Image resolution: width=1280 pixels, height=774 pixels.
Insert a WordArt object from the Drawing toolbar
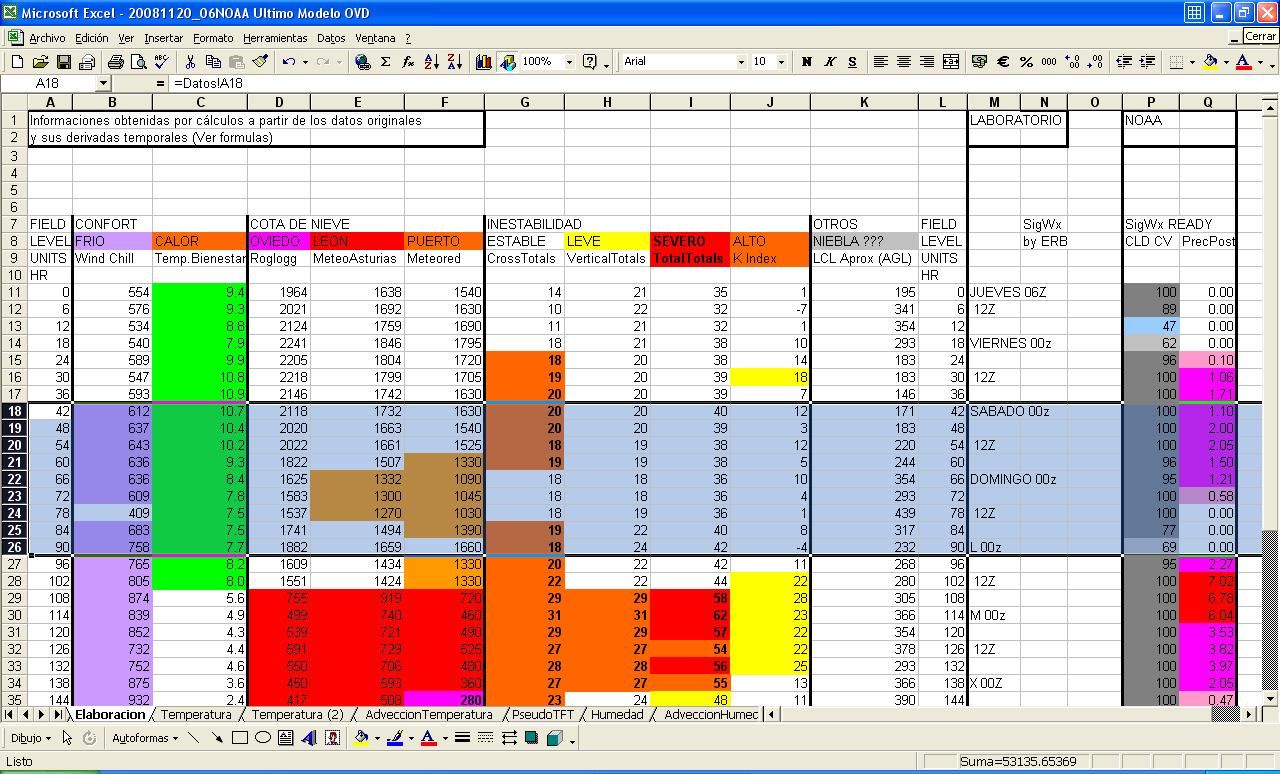point(307,737)
